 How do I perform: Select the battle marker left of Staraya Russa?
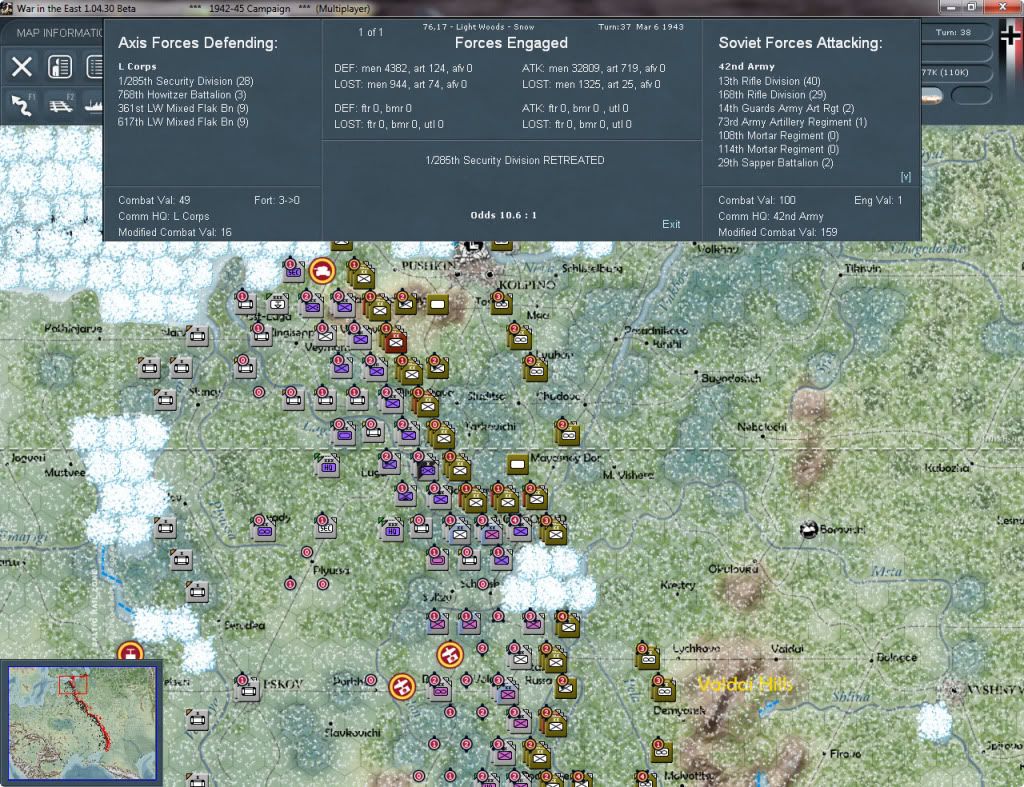tap(449, 654)
